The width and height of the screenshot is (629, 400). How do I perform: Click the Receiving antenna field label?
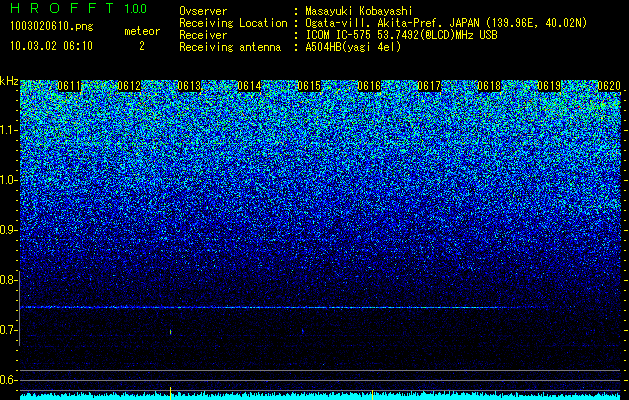point(230,47)
